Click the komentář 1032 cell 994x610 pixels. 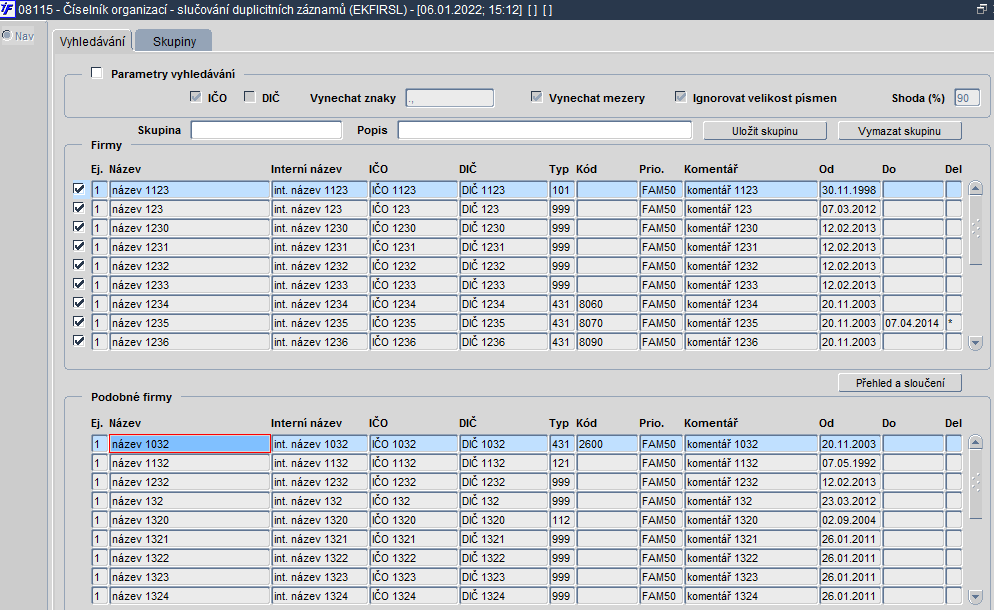[x=751, y=444]
